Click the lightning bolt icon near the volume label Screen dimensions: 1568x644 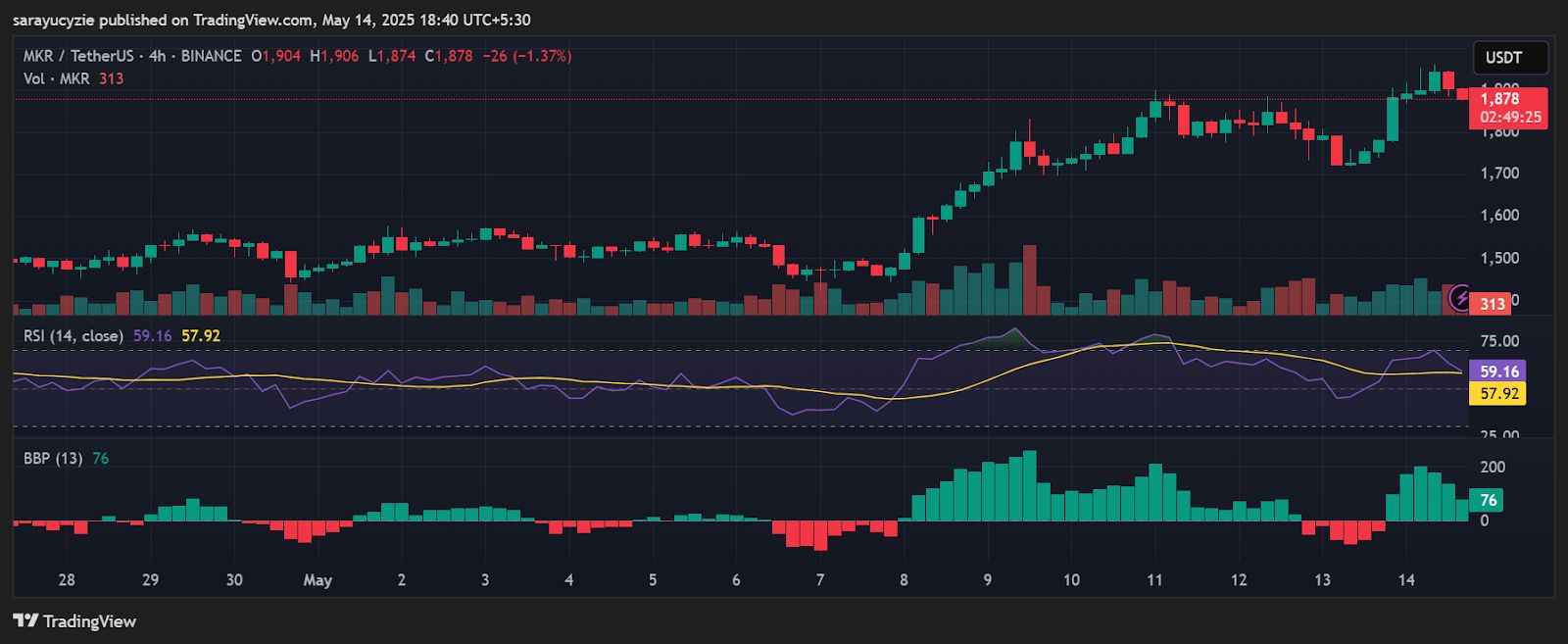[x=1461, y=297]
